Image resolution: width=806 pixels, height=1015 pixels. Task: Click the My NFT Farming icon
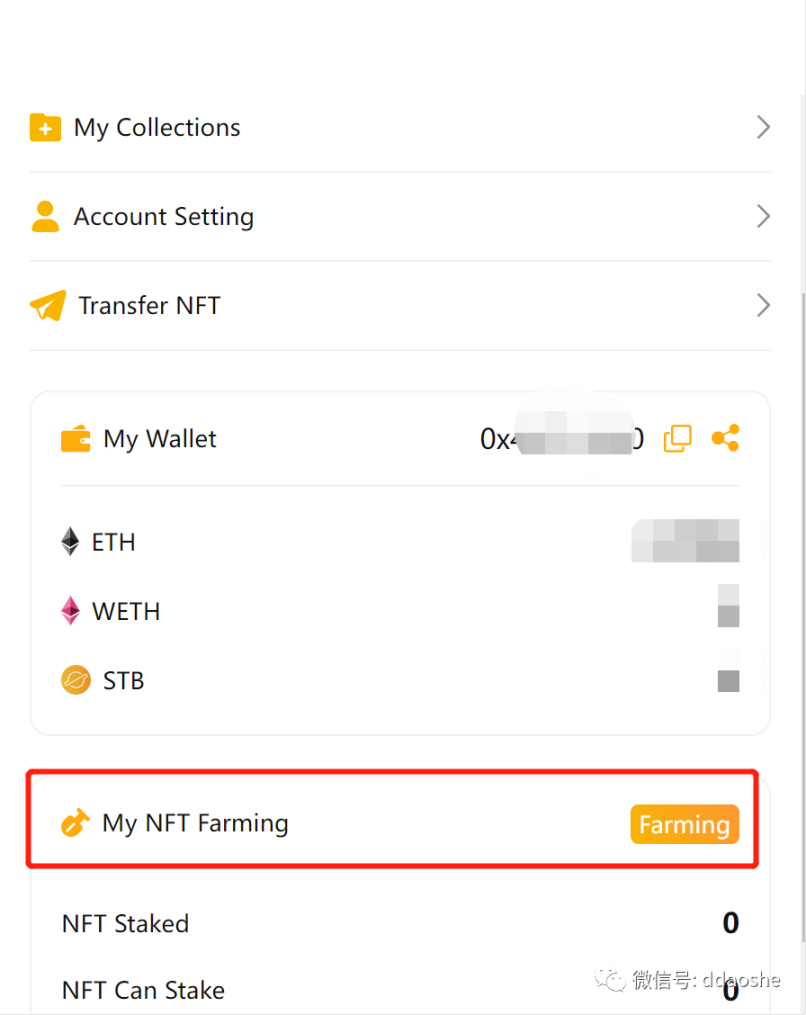75,824
